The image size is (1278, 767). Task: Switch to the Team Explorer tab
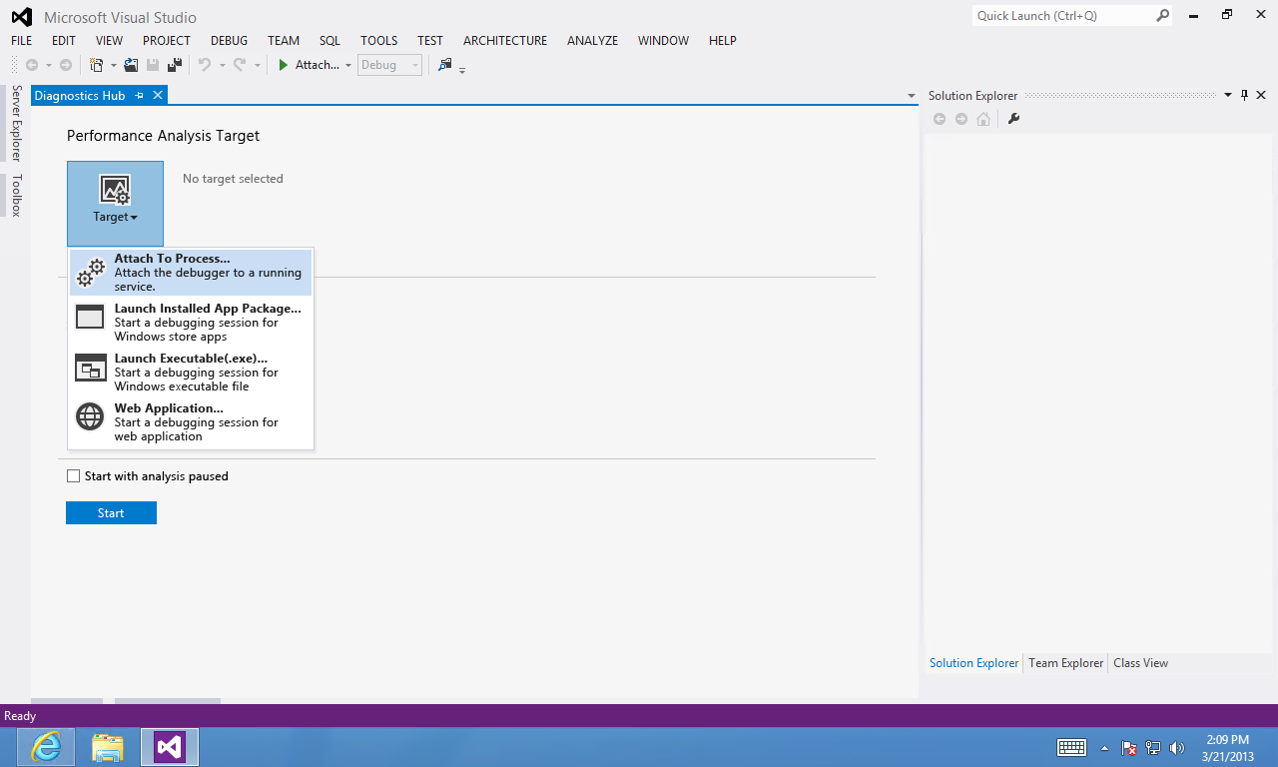1066,663
